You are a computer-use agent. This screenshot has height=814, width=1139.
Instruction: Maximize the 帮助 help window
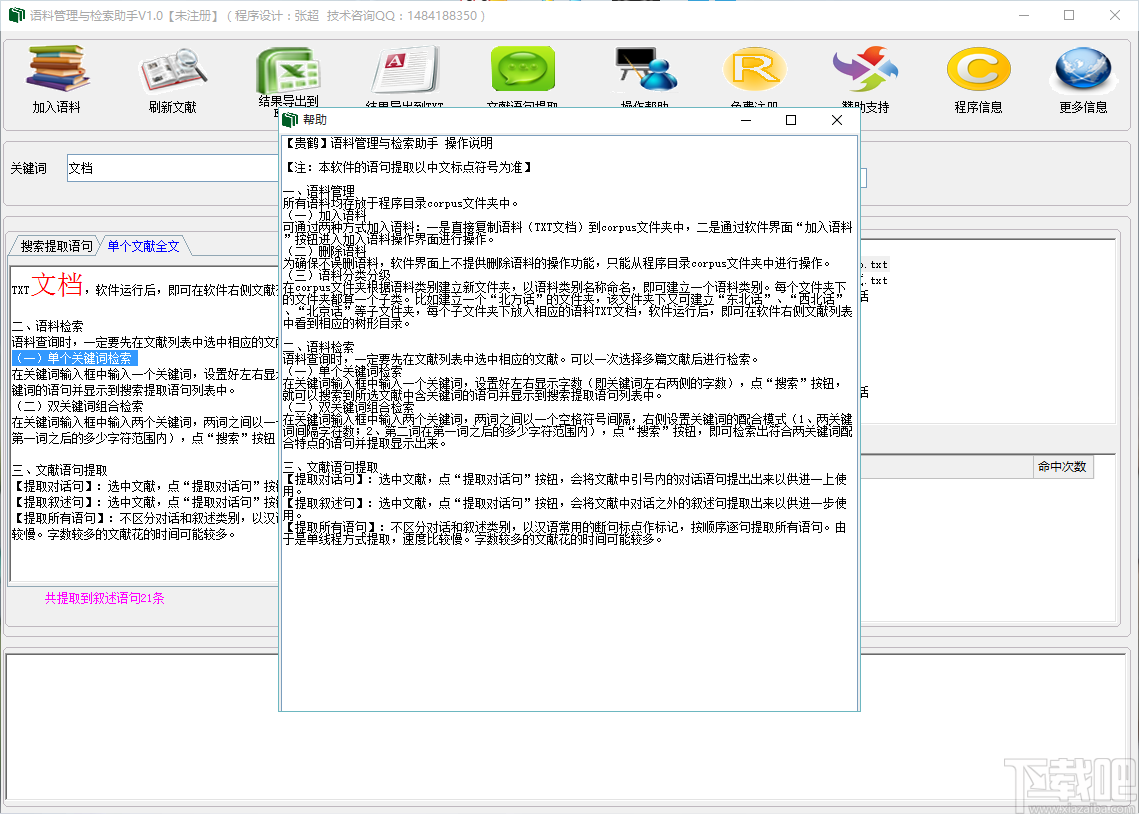click(x=791, y=120)
